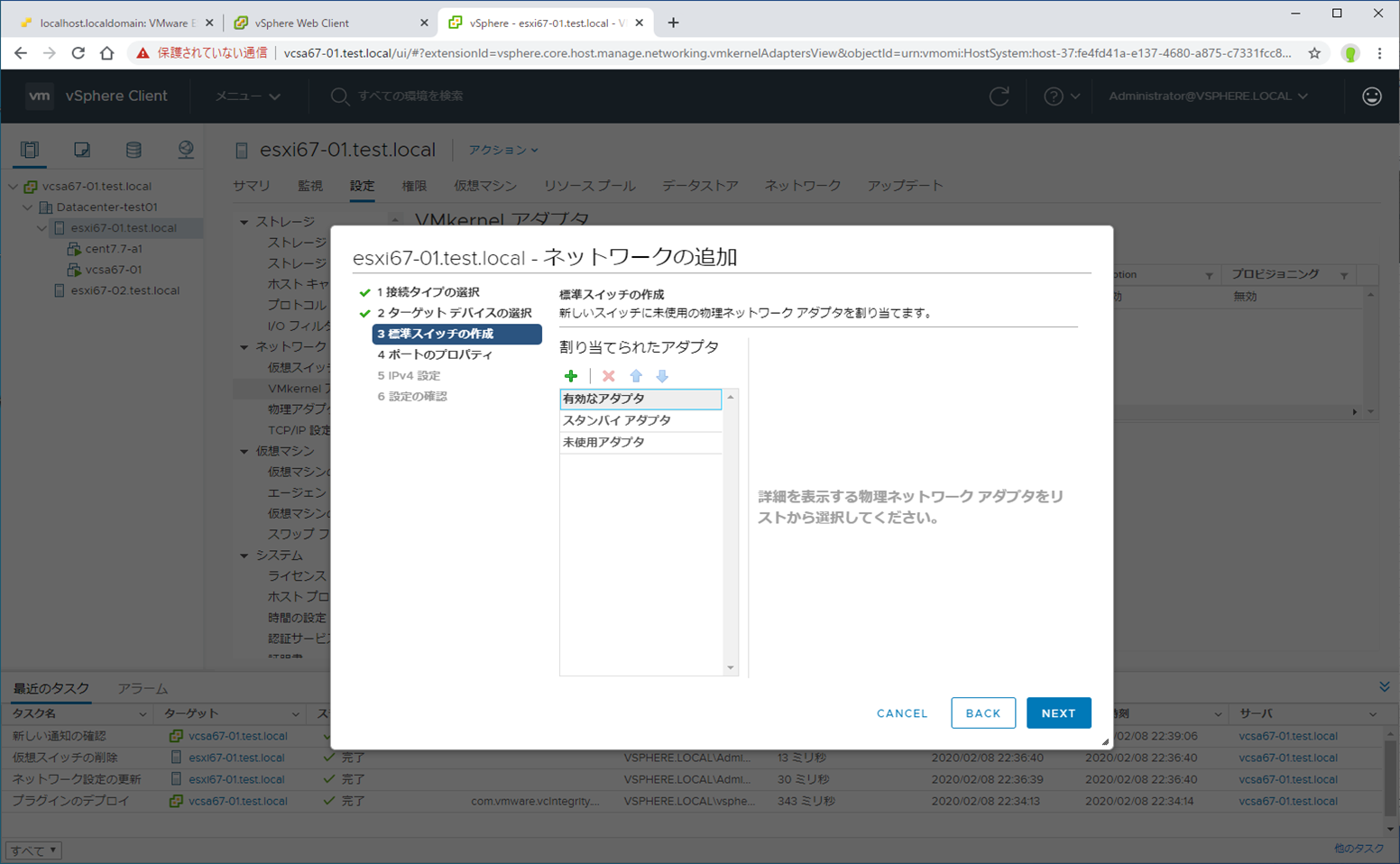This screenshot has height=864, width=1400.
Task: Go to wizard step 2 ターゲット デバイスの選択
Action: pos(455,313)
